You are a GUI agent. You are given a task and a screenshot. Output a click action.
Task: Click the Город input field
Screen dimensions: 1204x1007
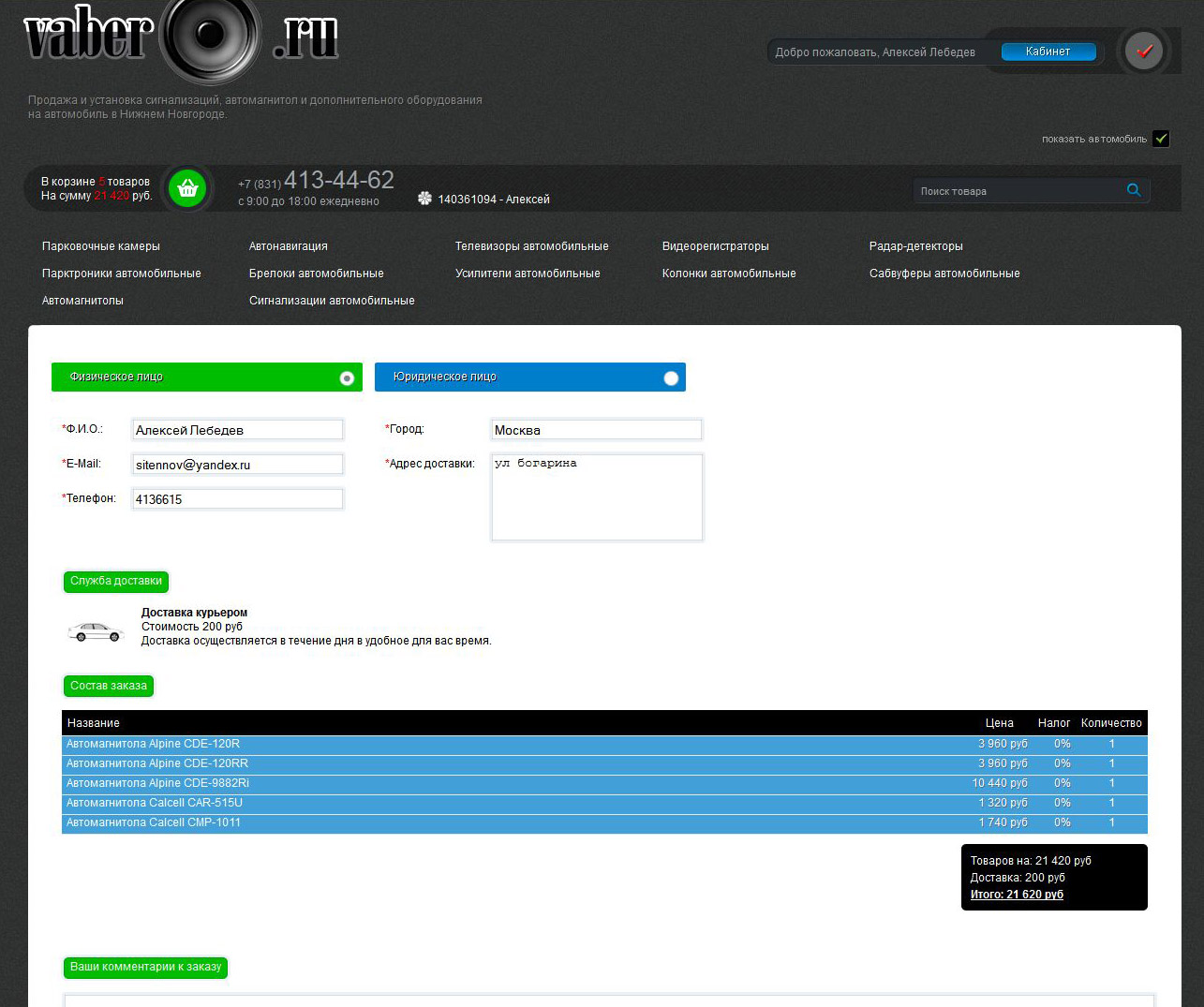(597, 430)
